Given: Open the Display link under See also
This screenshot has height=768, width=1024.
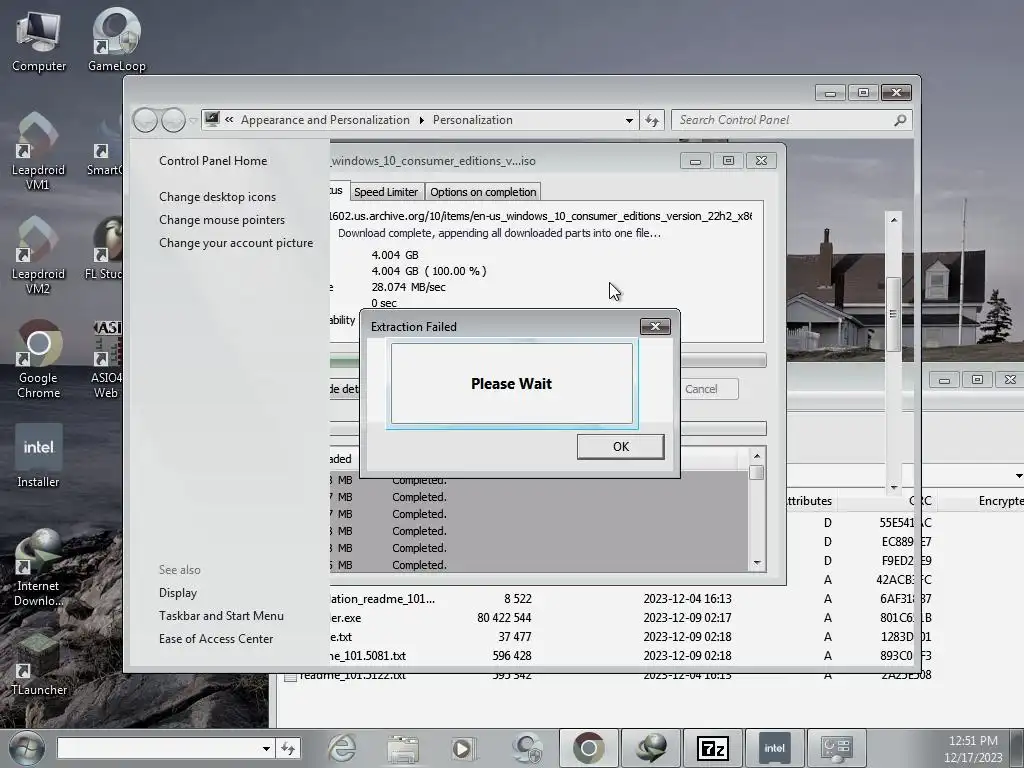Looking at the screenshot, I should [178, 593].
